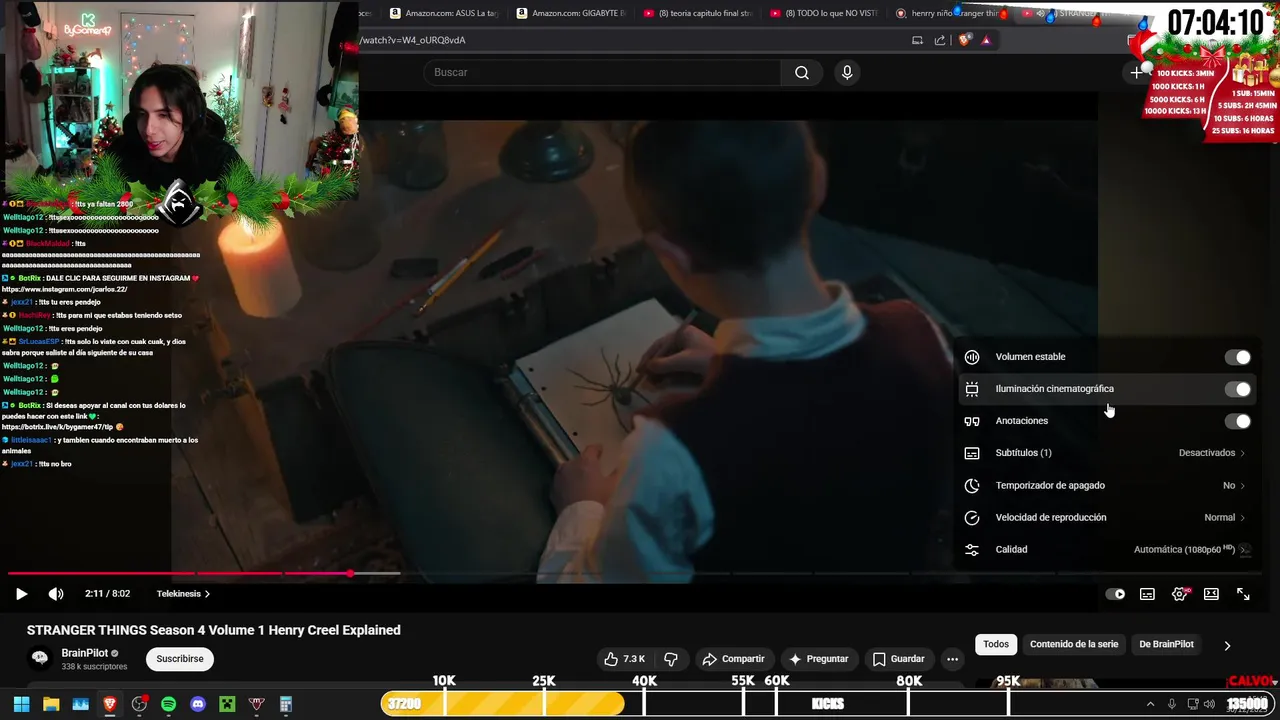Play the paused YouTube video
Viewport: 1280px width, 720px height.
[x=21, y=594]
